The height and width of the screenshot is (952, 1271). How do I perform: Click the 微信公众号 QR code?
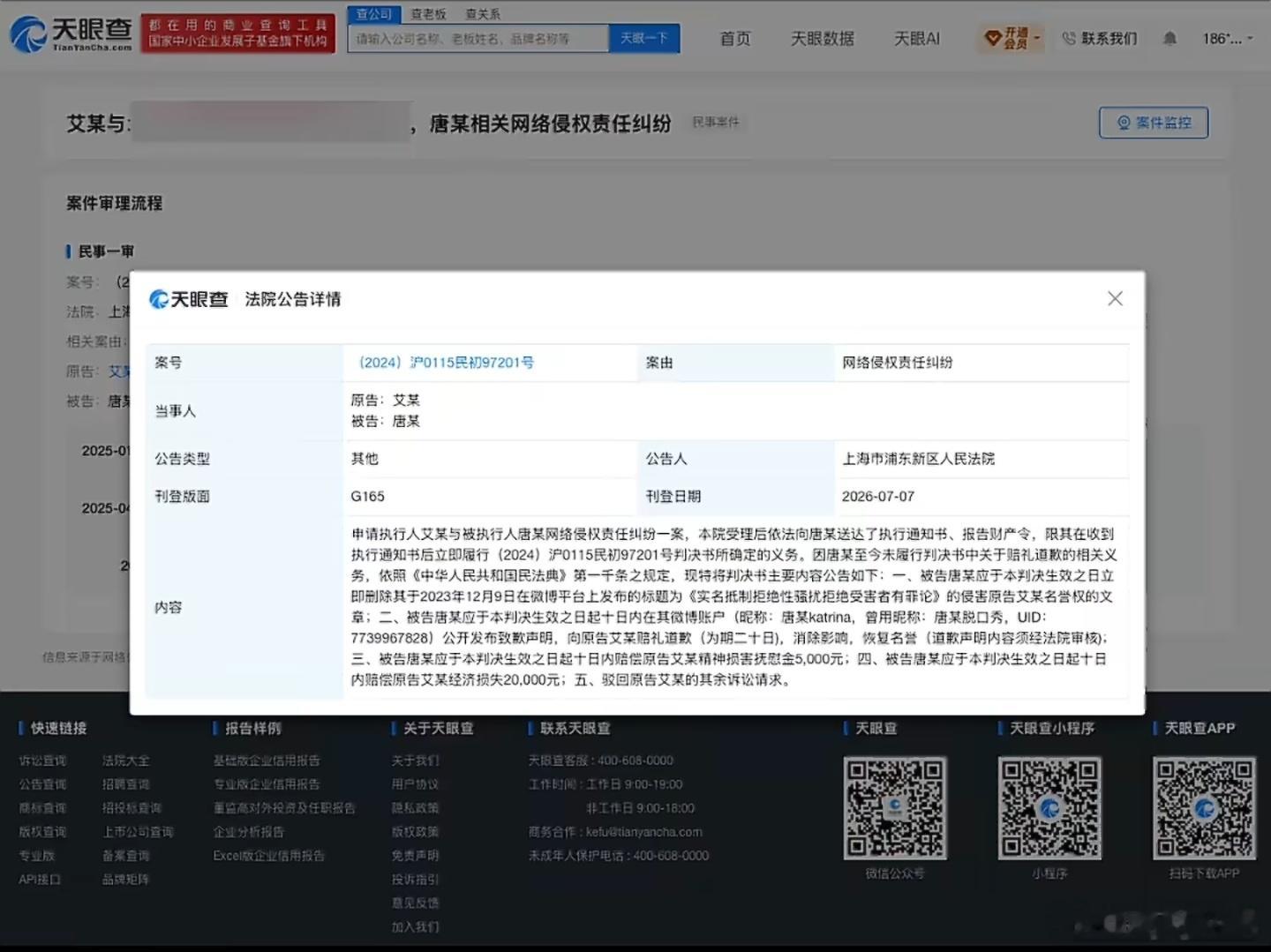[x=895, y=808]
